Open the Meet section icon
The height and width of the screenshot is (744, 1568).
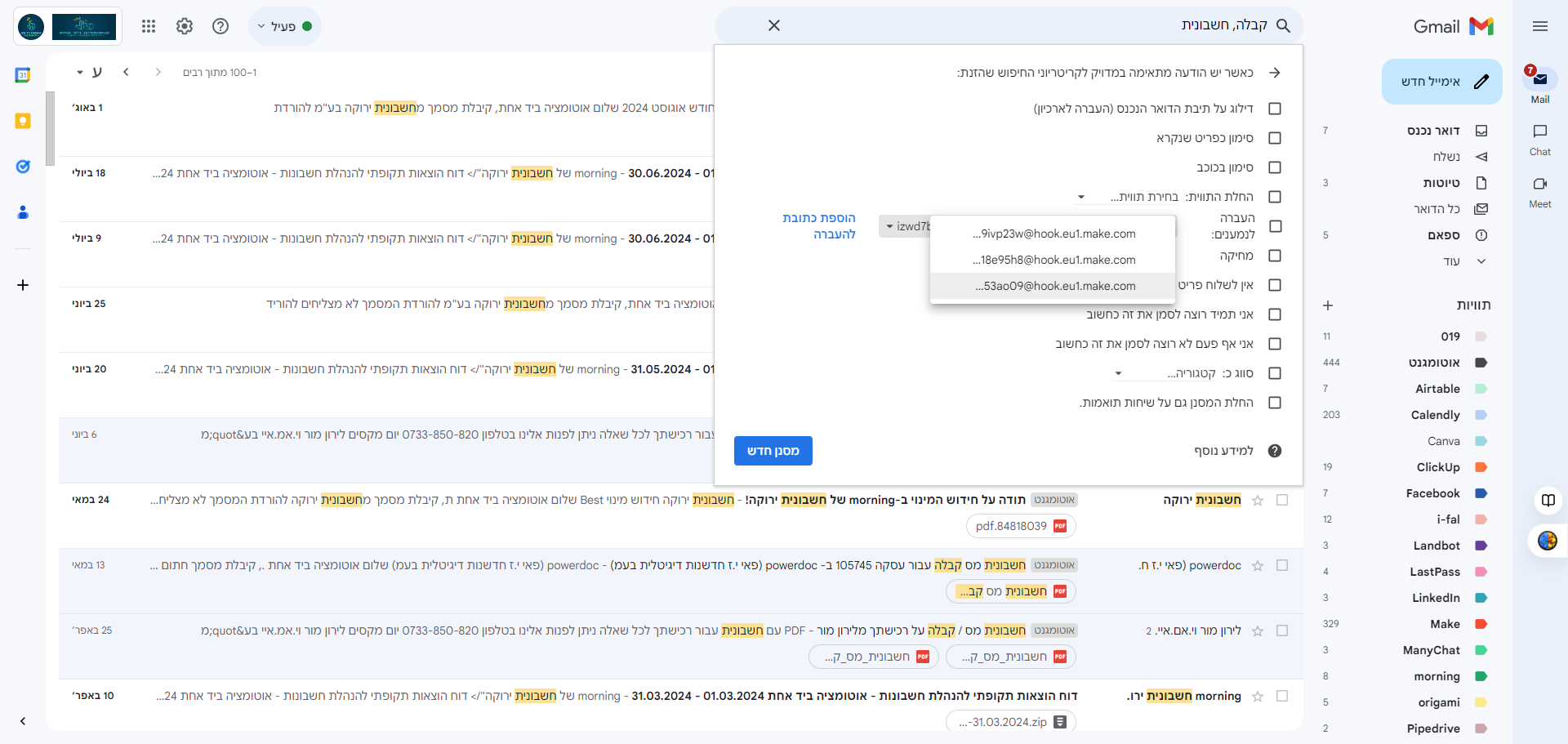(x=1540, y=184)
